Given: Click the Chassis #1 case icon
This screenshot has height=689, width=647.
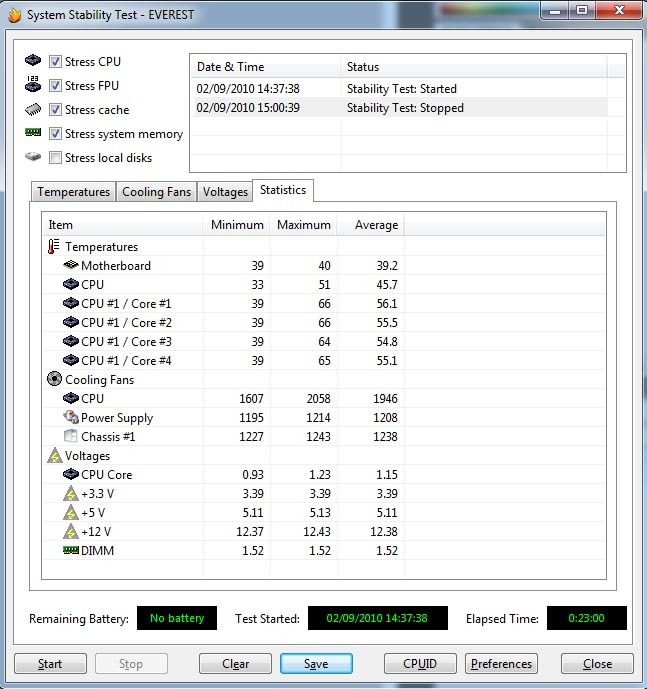Looking at the screenshot, I should [x=71, y=436].
